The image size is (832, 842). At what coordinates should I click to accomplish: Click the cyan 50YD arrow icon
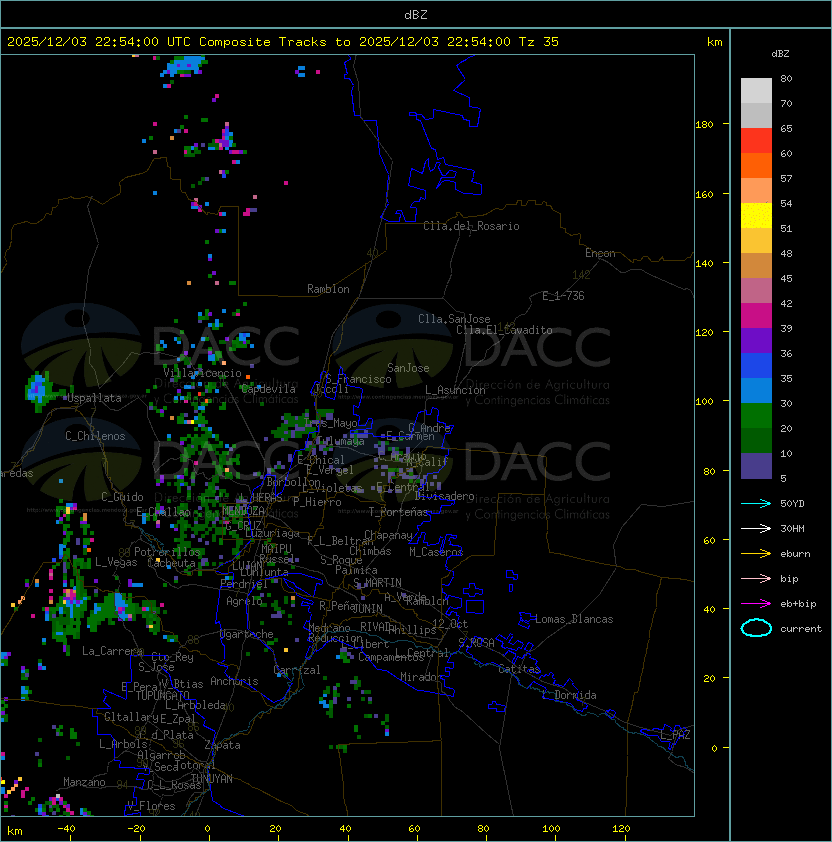coord(756,504)
